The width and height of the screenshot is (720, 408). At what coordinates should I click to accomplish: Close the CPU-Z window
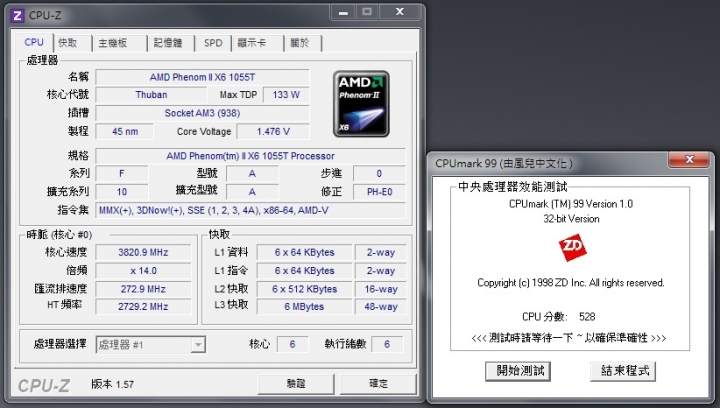click(x=400, y=12)
